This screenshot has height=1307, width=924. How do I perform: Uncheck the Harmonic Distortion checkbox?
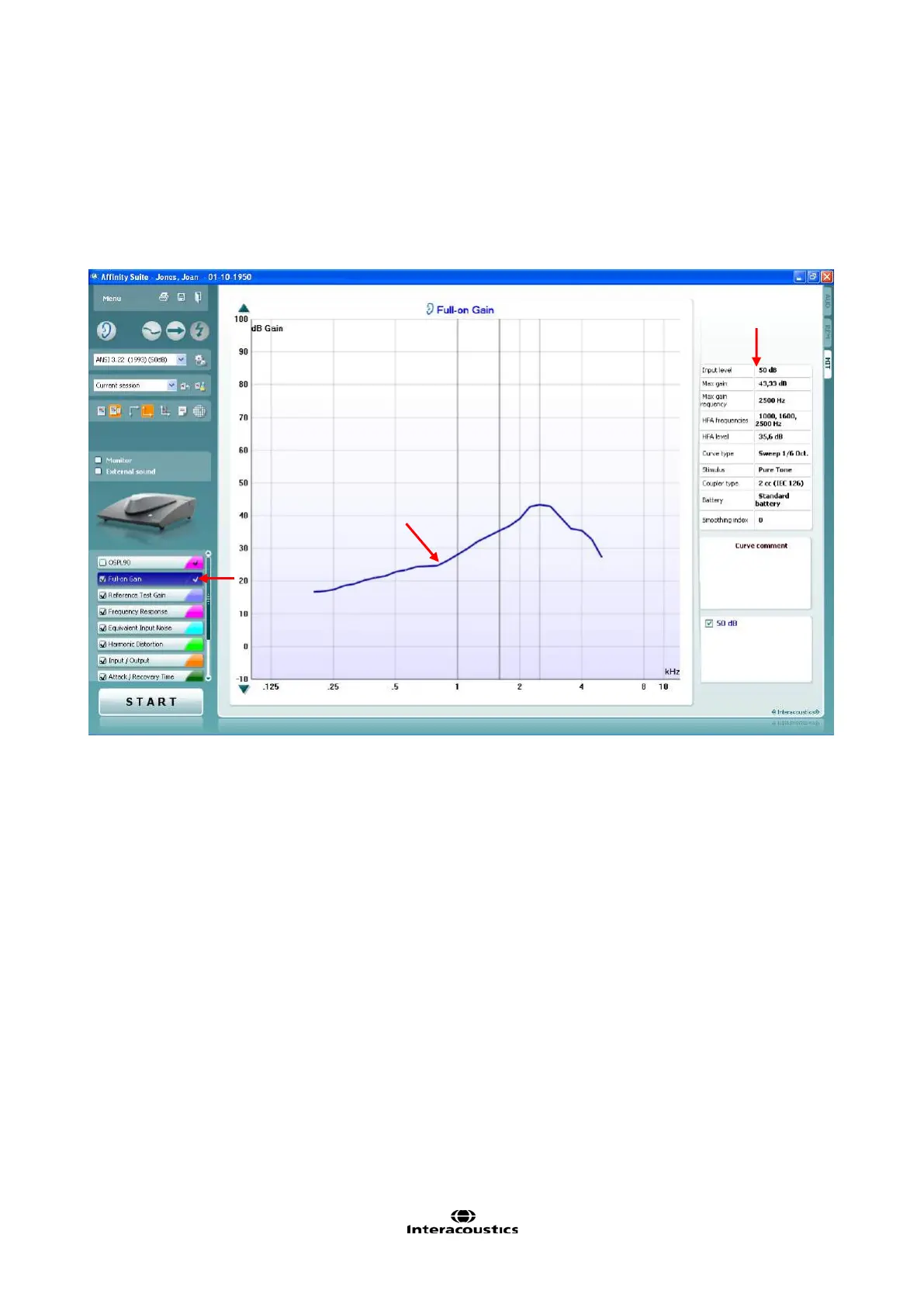(x=102, y=645)
